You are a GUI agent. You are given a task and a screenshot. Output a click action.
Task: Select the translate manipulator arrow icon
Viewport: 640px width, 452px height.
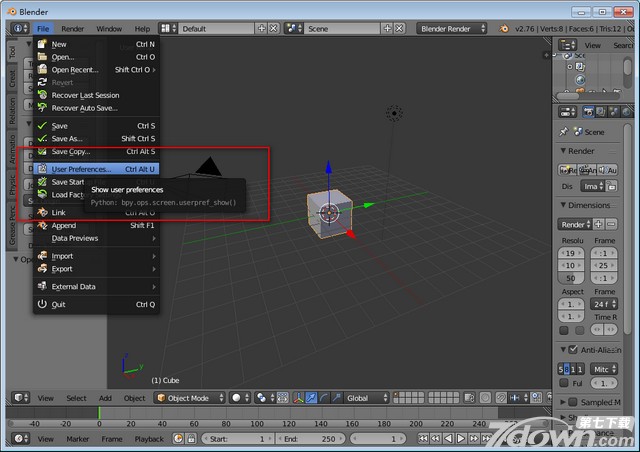(310, 398)
